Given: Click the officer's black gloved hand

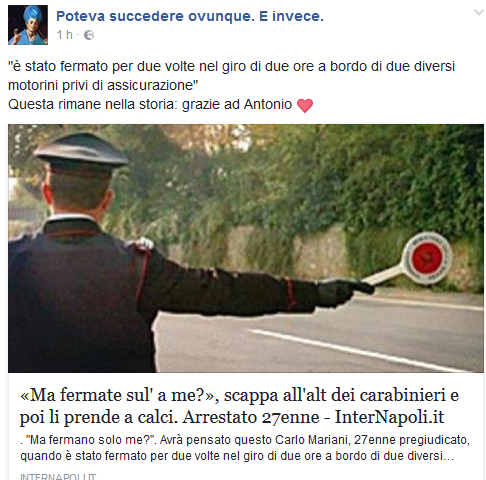Looking at the screenshot, I should click(x=343, y=291).
